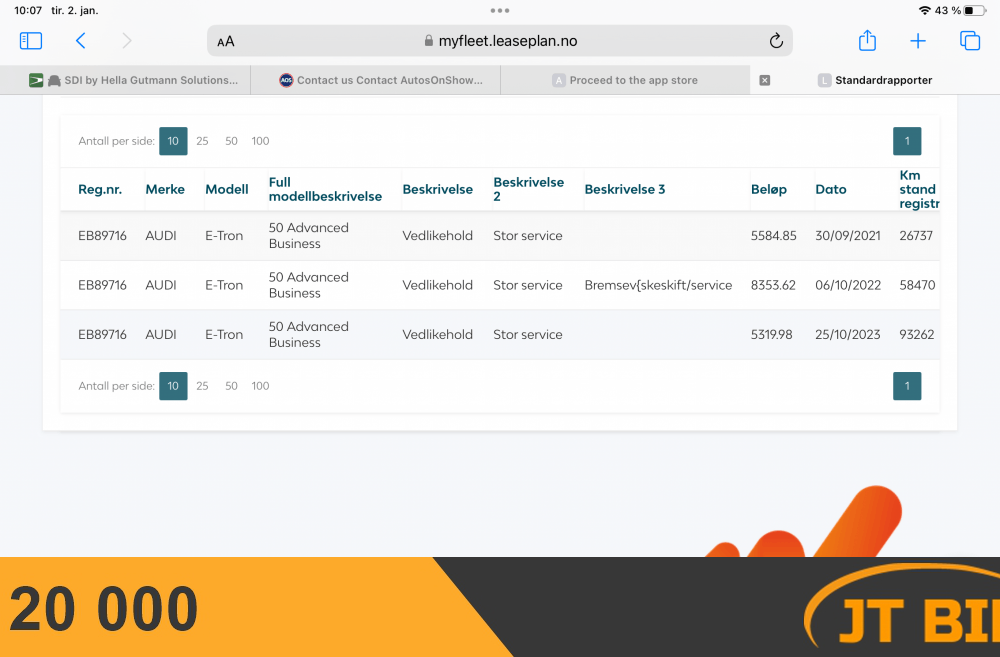
Task: Set bottom page size to 10
Action: coord(173,386)
